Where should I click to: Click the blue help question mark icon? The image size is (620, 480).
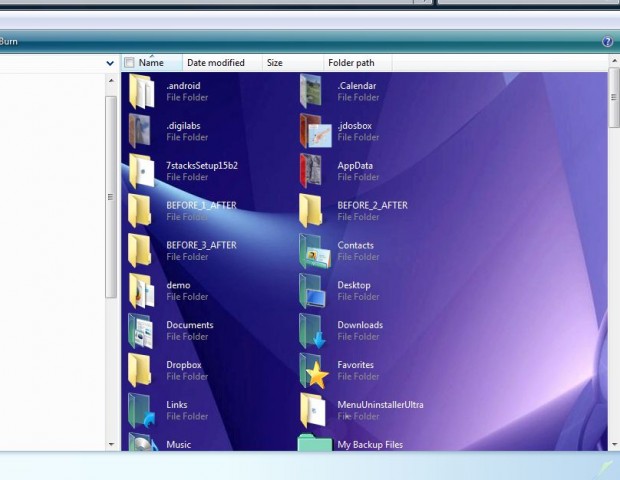pyautogui.click(x=607, y=42)
